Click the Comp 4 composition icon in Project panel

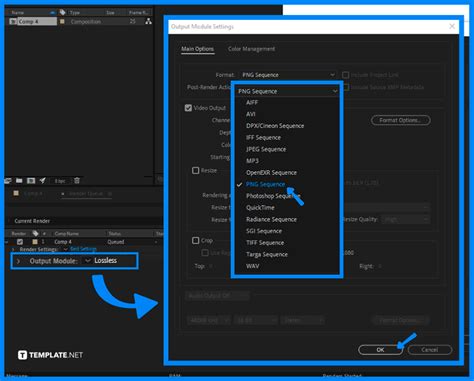(x=13, y=21)
